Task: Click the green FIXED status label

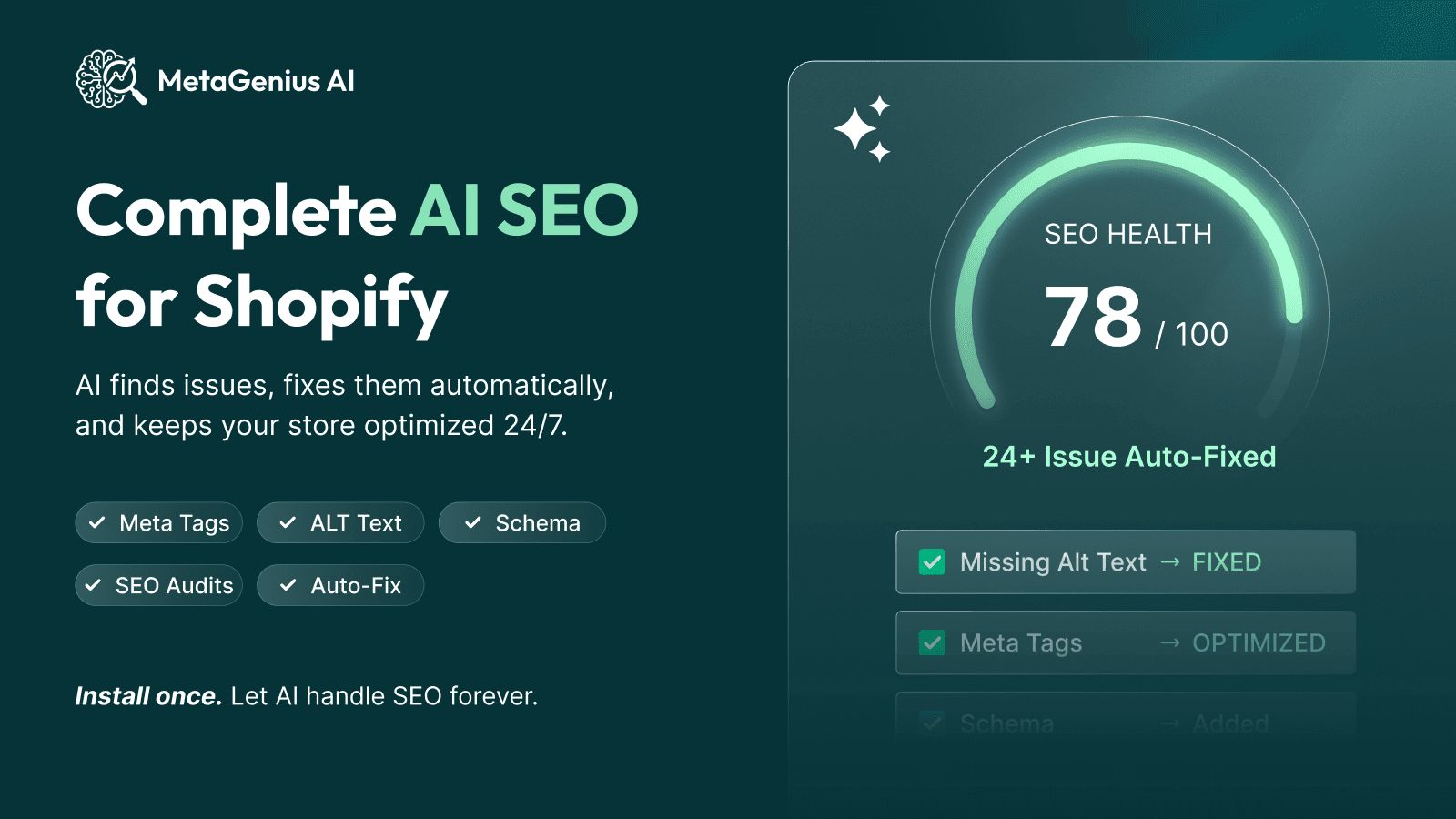Action: [x=1227, y=562]
